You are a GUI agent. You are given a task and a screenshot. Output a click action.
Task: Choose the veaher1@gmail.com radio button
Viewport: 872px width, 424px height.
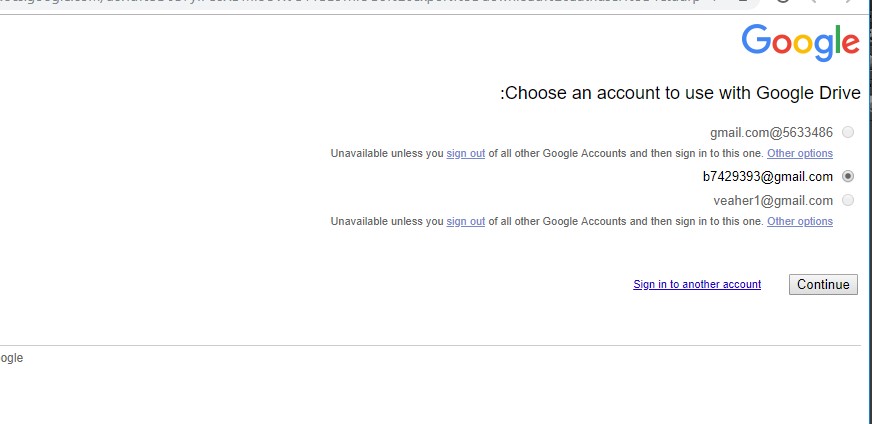click(848, 200)
